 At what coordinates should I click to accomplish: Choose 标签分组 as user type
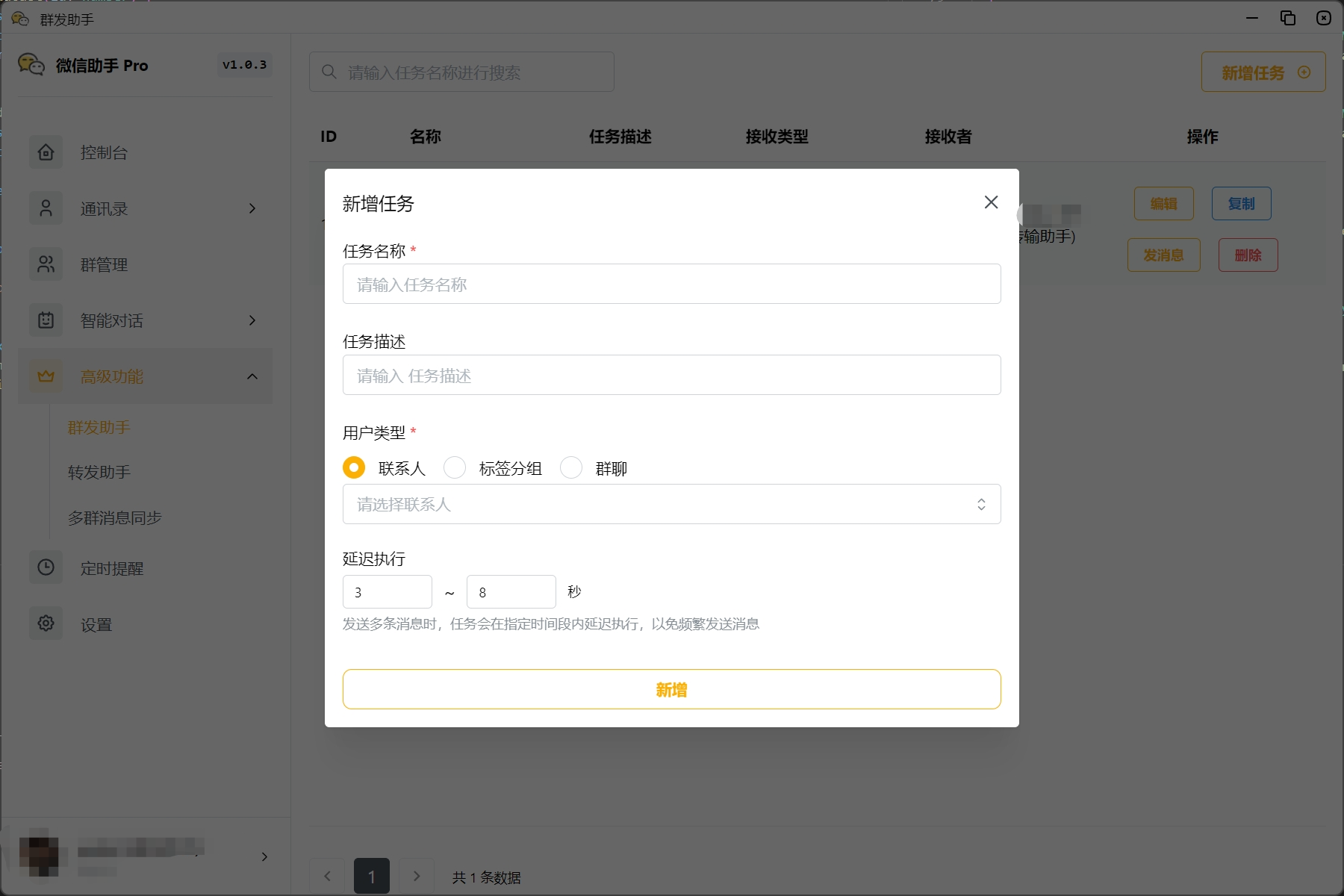tap(455, 467)
